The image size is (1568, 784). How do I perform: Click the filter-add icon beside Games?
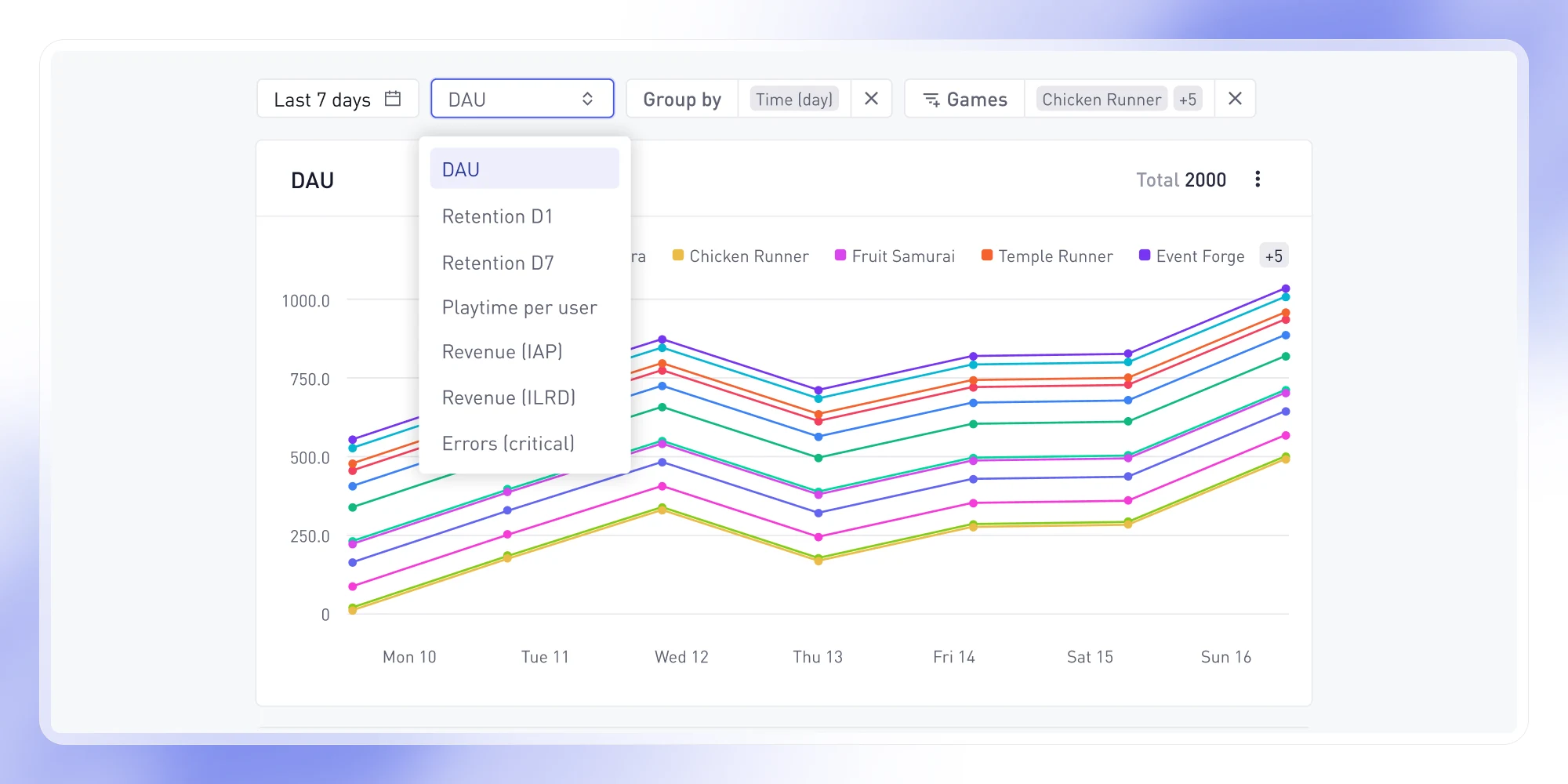pyautogui.click(x=931, y=100)
